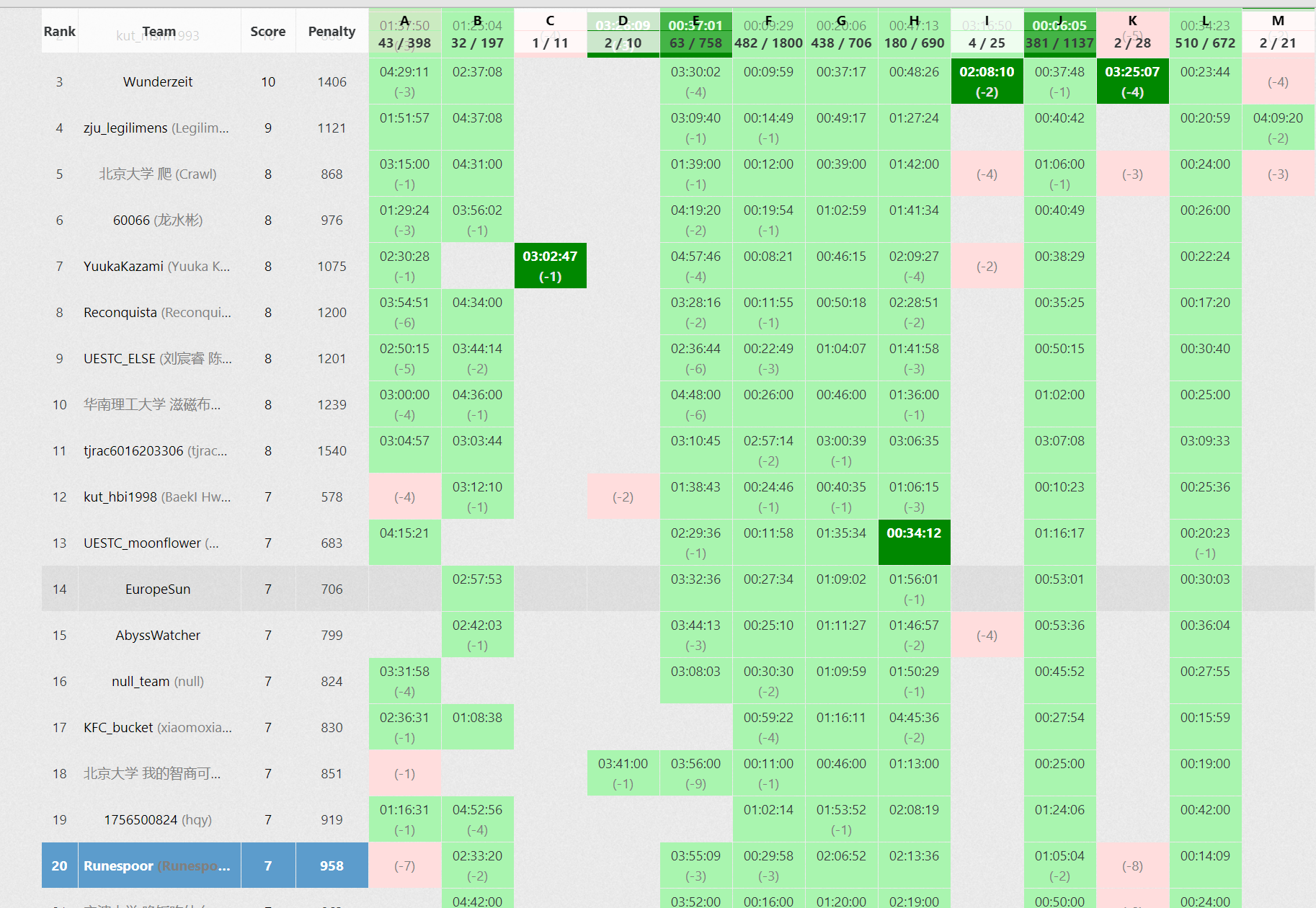Click kut_hbi1998's failed (-2) problem D cell
The width and height of the screenshot is (1316, 908).
(623, 497)
